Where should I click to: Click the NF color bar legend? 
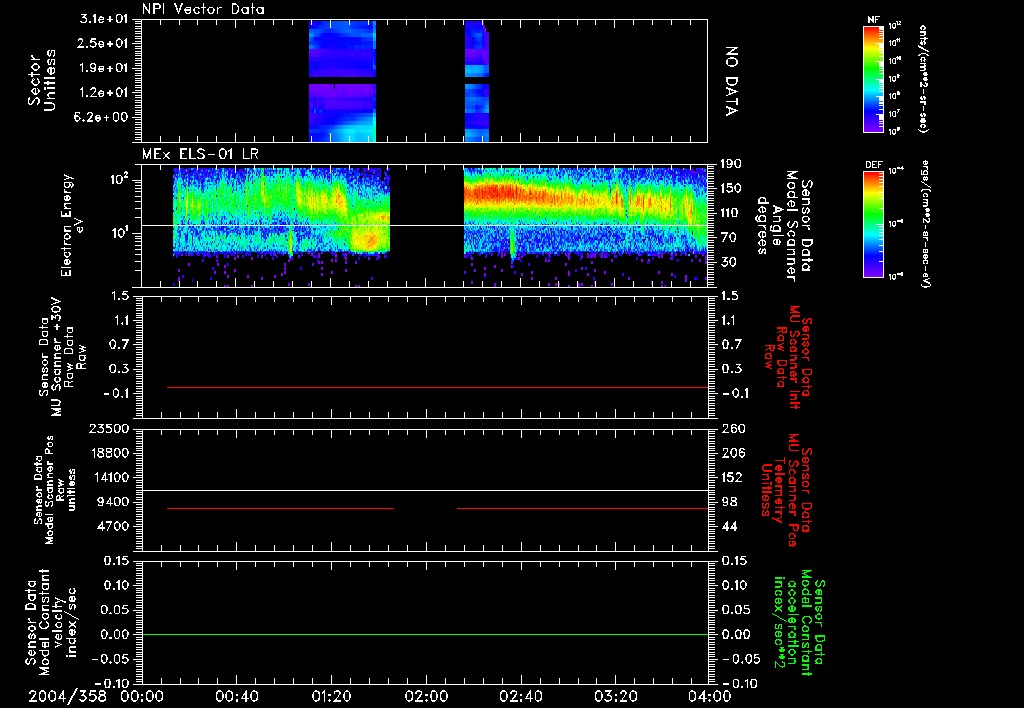(x=874, y=78)
